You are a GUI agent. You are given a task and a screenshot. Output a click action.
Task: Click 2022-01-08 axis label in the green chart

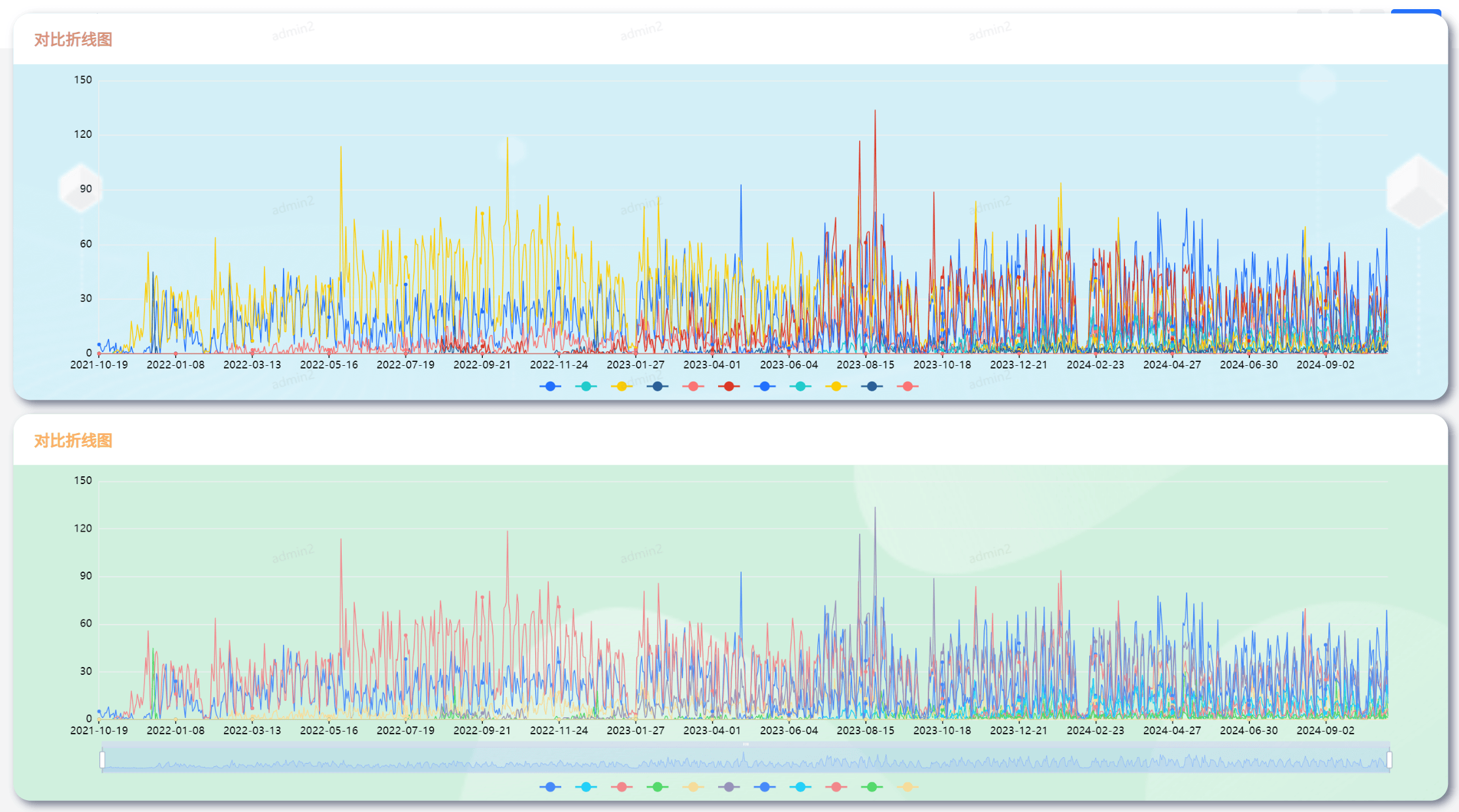tap(176, 730)
